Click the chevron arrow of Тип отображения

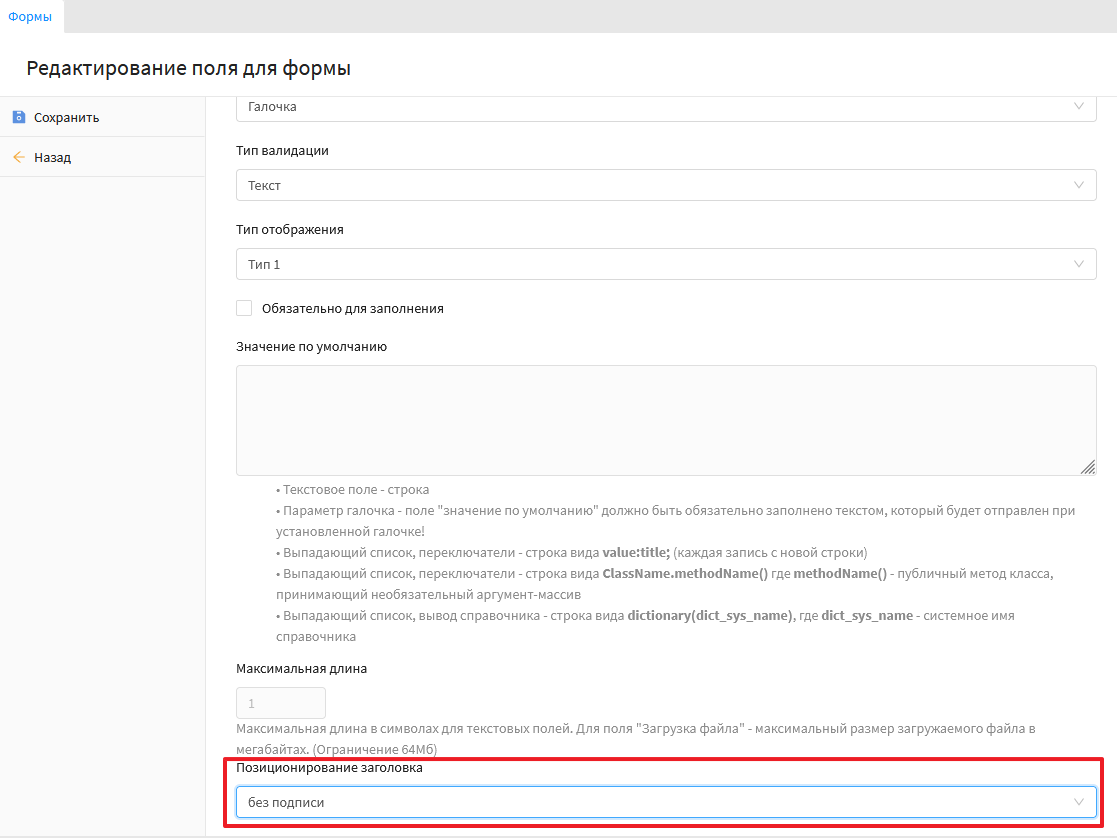point(1078,264)
